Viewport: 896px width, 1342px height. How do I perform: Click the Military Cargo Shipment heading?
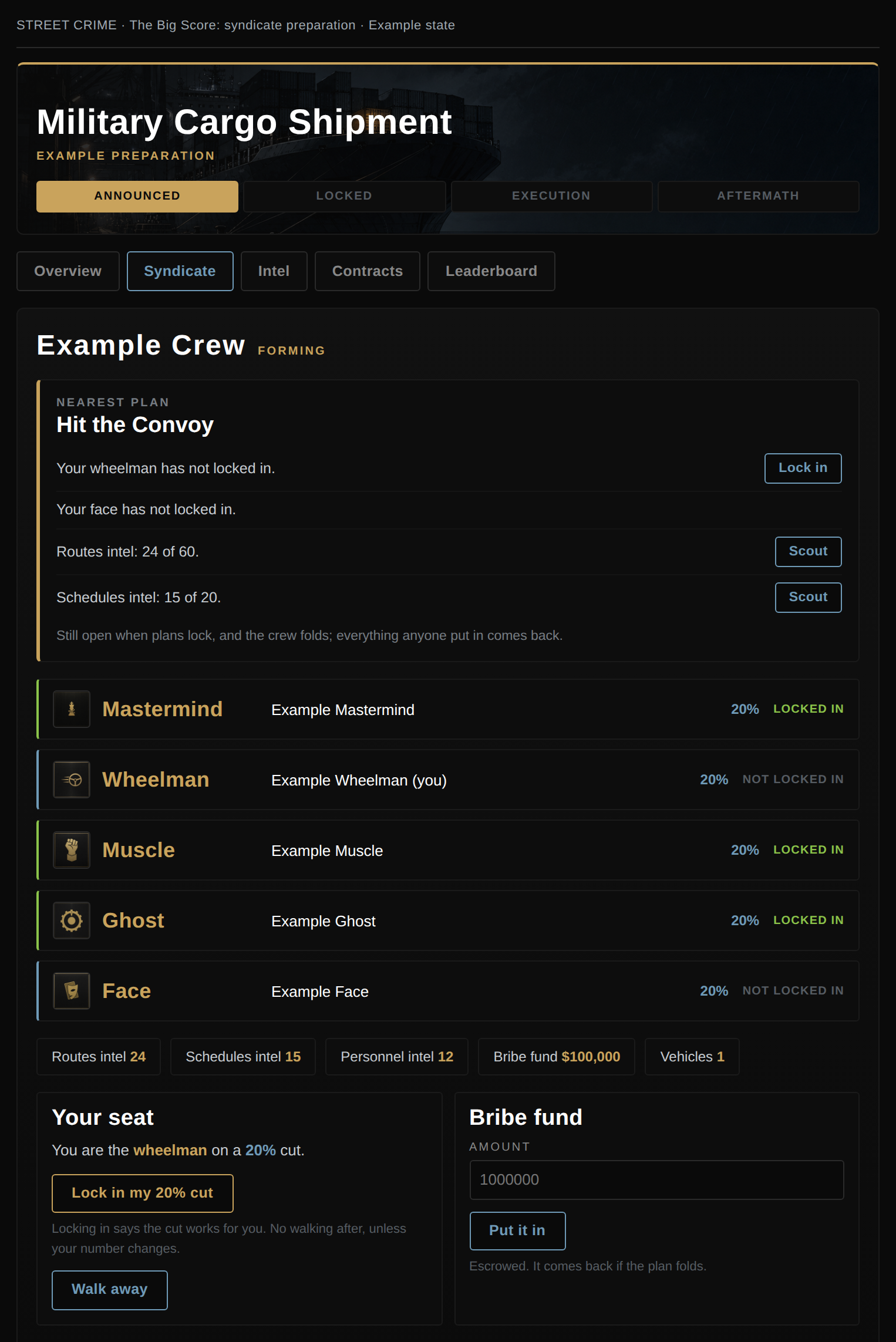[x=244, y=122]
